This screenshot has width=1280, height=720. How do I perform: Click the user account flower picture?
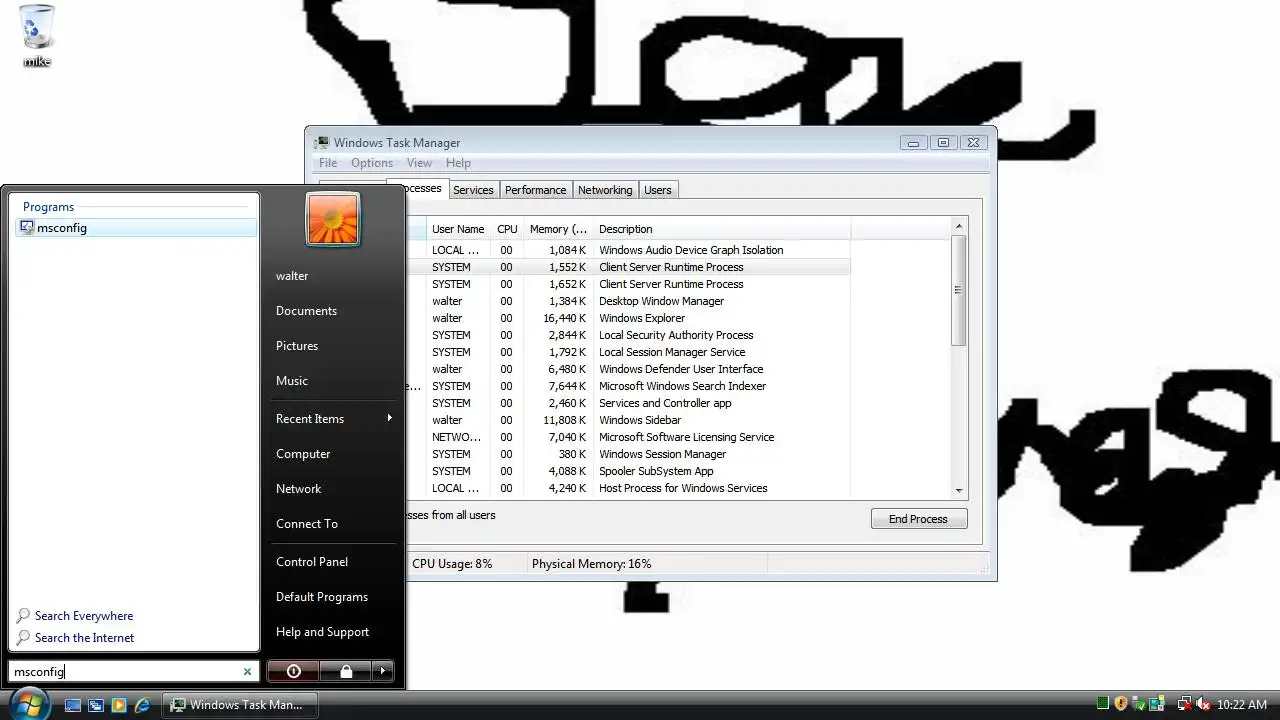pyautogui.click(x=333, y=219)
